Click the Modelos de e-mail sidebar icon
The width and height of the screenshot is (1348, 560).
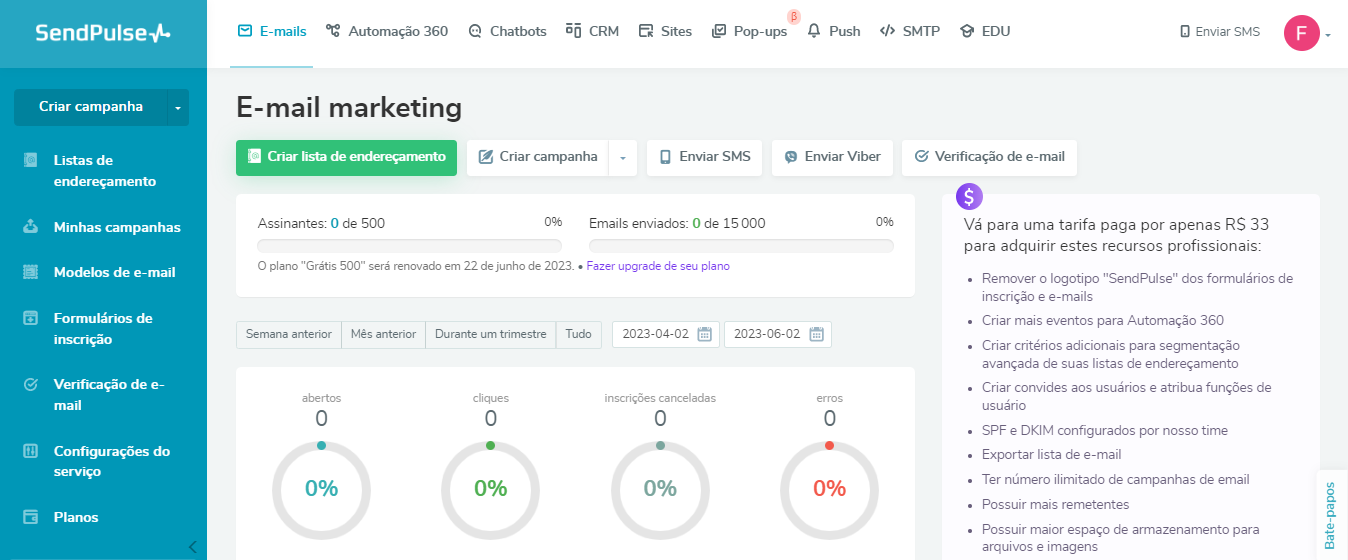(31, 271)
